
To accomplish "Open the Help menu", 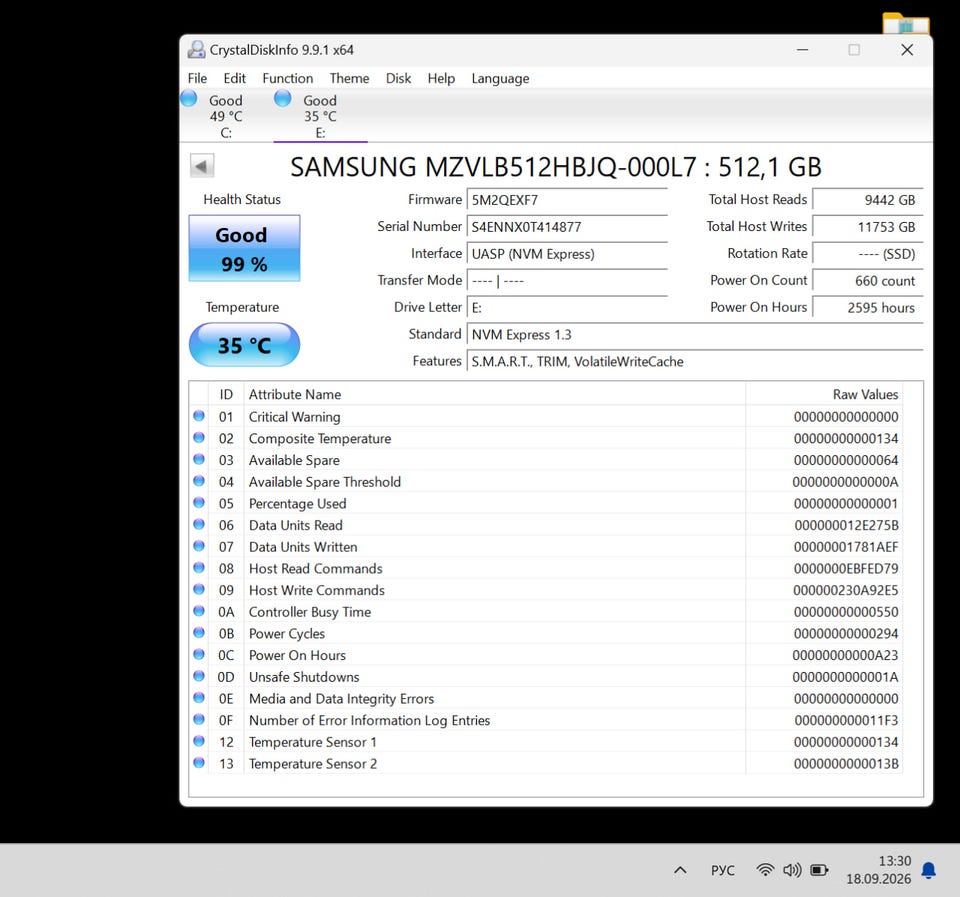I will [x=441, y=78].
